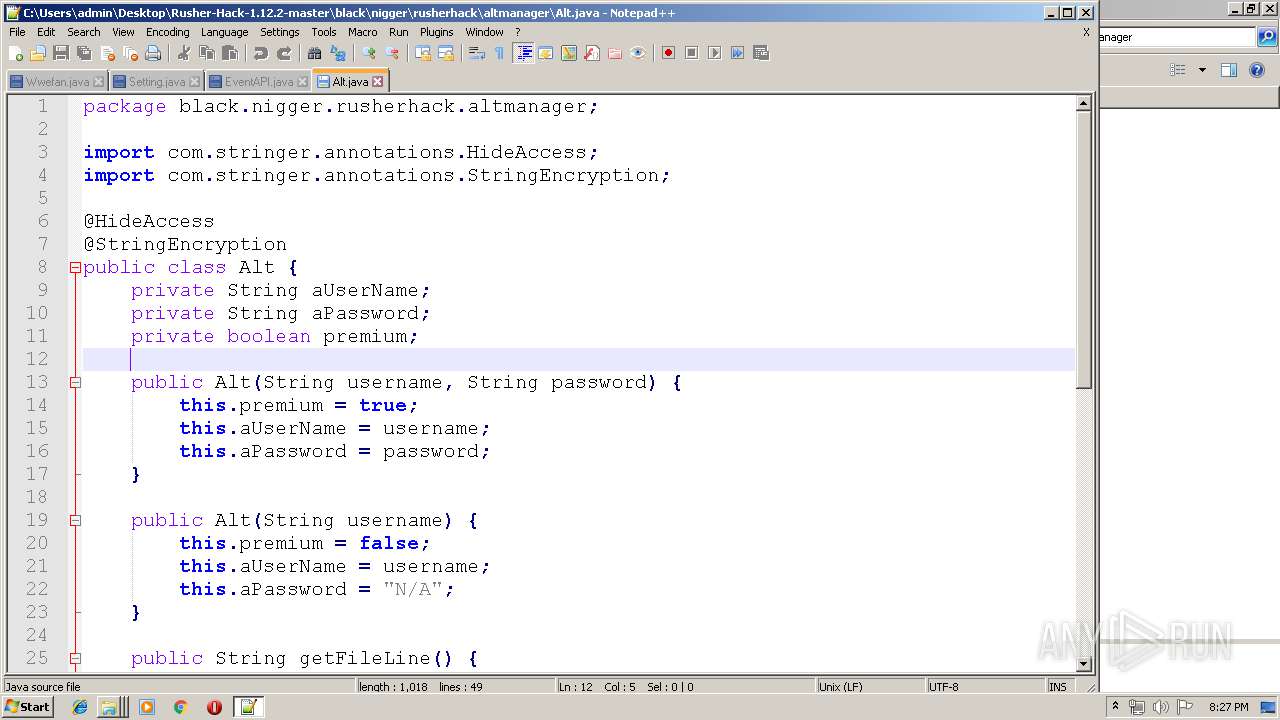Click Run Macro Multiple Times icon
Image resolution: width=1280 pixels, height=720 pixels.
point(737,53)
